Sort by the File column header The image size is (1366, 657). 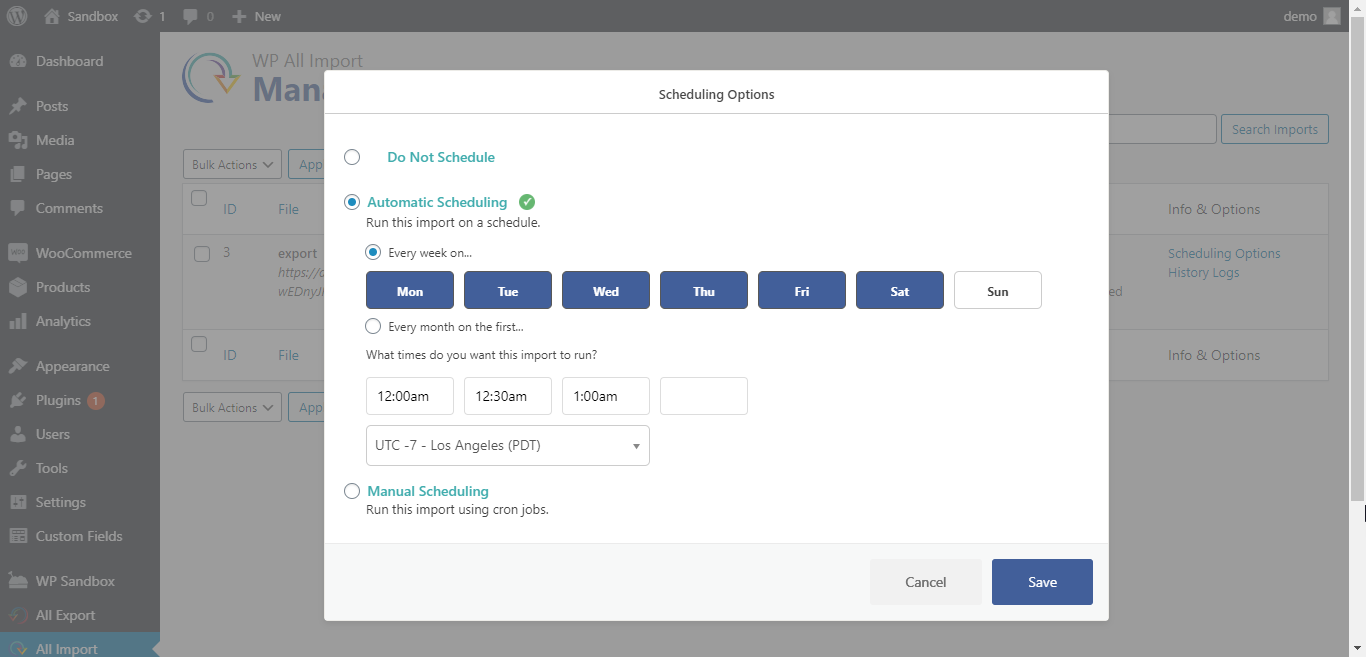(x=288, y=209)
